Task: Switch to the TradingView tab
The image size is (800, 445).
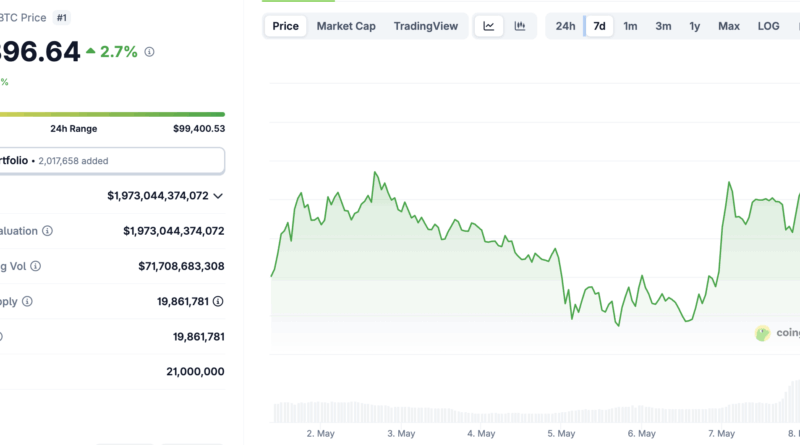Action: (426, 26)
